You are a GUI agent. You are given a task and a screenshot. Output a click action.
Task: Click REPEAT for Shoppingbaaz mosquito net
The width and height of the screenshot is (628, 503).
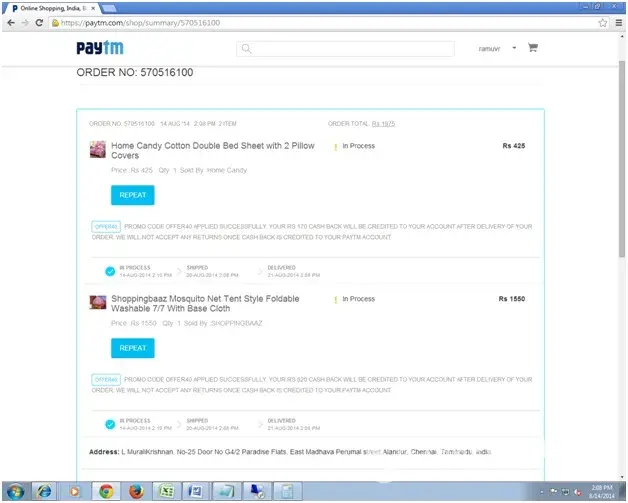tap(133, 348)
